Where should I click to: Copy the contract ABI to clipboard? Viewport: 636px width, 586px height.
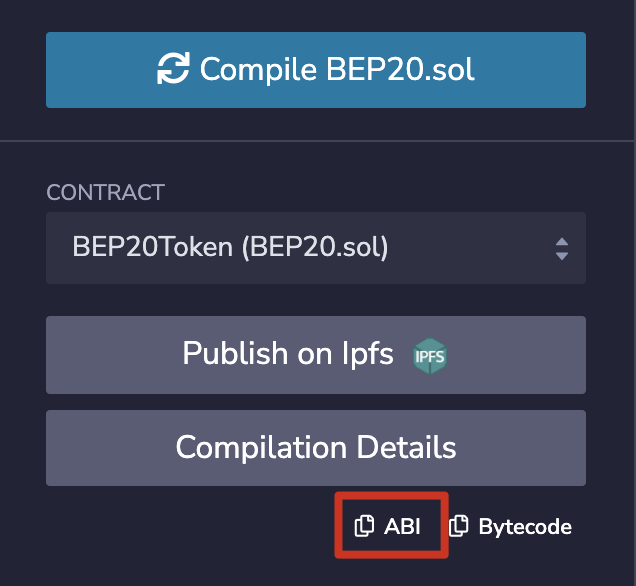pyautogui.click(x=389, y=526)
